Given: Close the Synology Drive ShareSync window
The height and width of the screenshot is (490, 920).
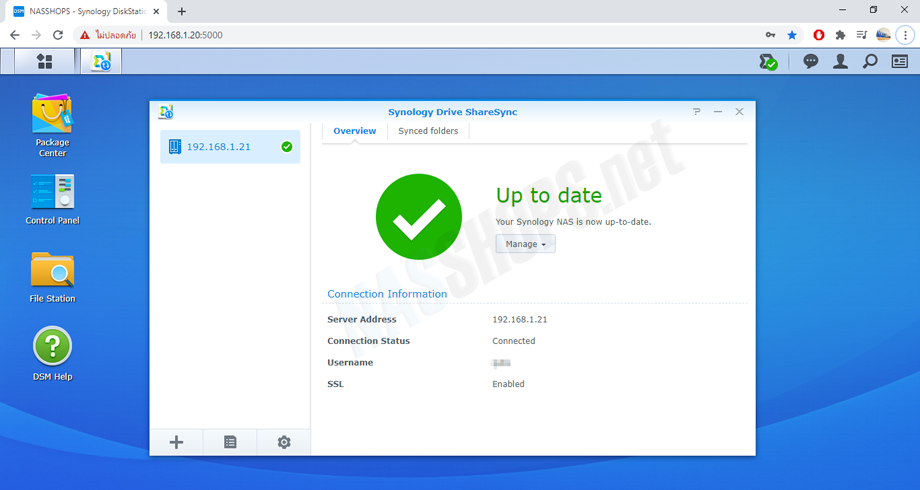Looking at the screenshot, I should (x=739, y=111).
